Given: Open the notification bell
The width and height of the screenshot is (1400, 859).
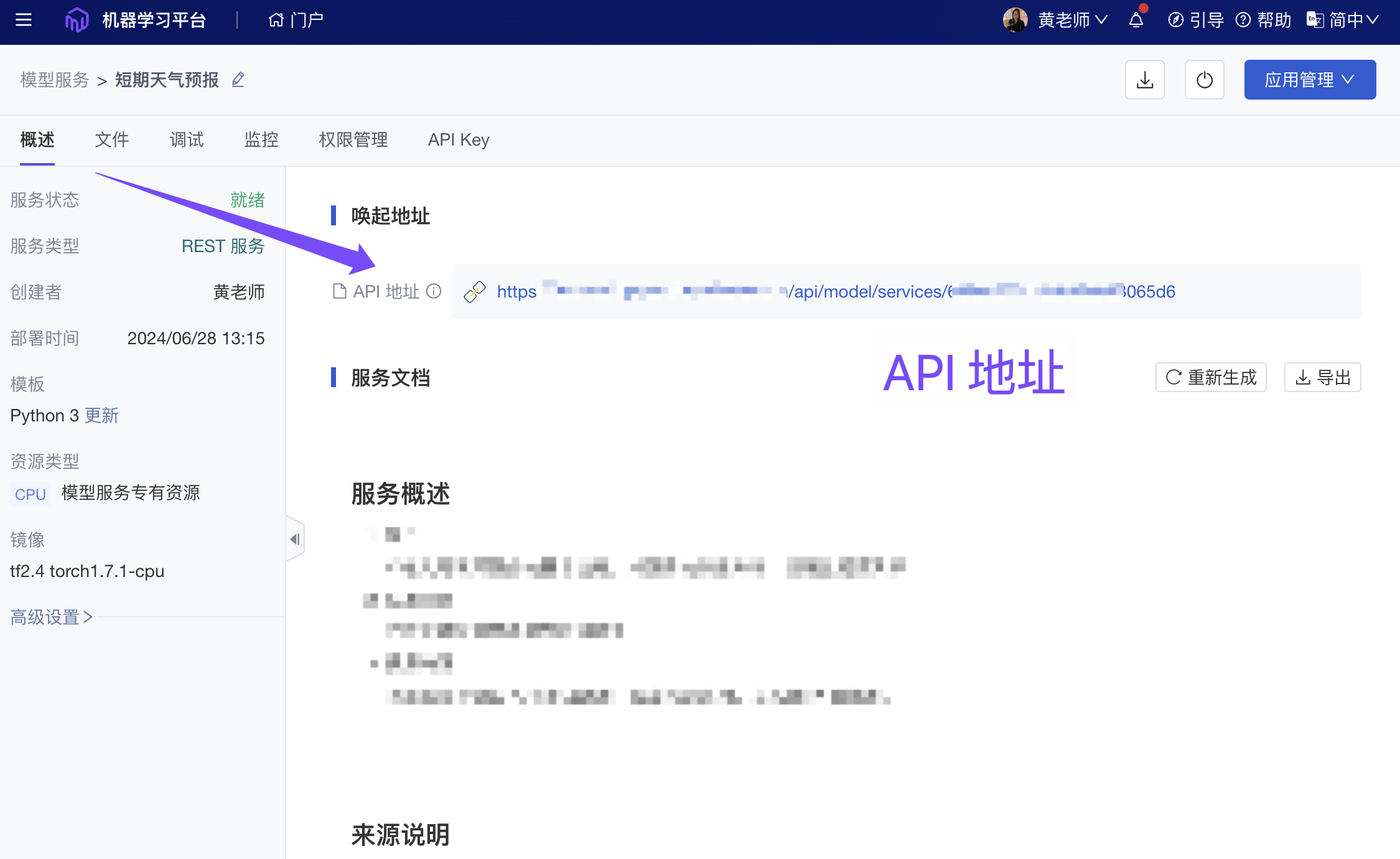Looking at the screenshot, I should point(1136,20).
